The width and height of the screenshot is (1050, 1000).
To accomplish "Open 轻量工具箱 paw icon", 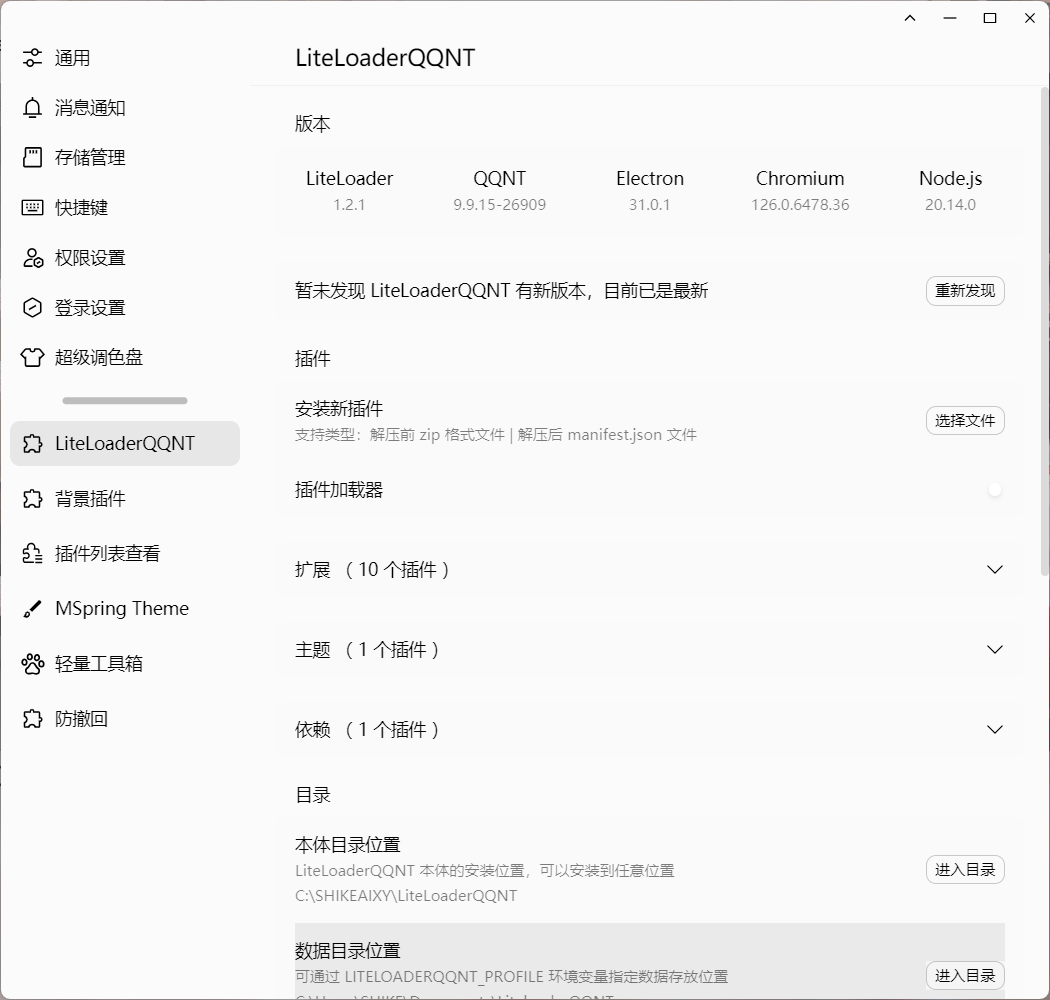I will [33, 664].
